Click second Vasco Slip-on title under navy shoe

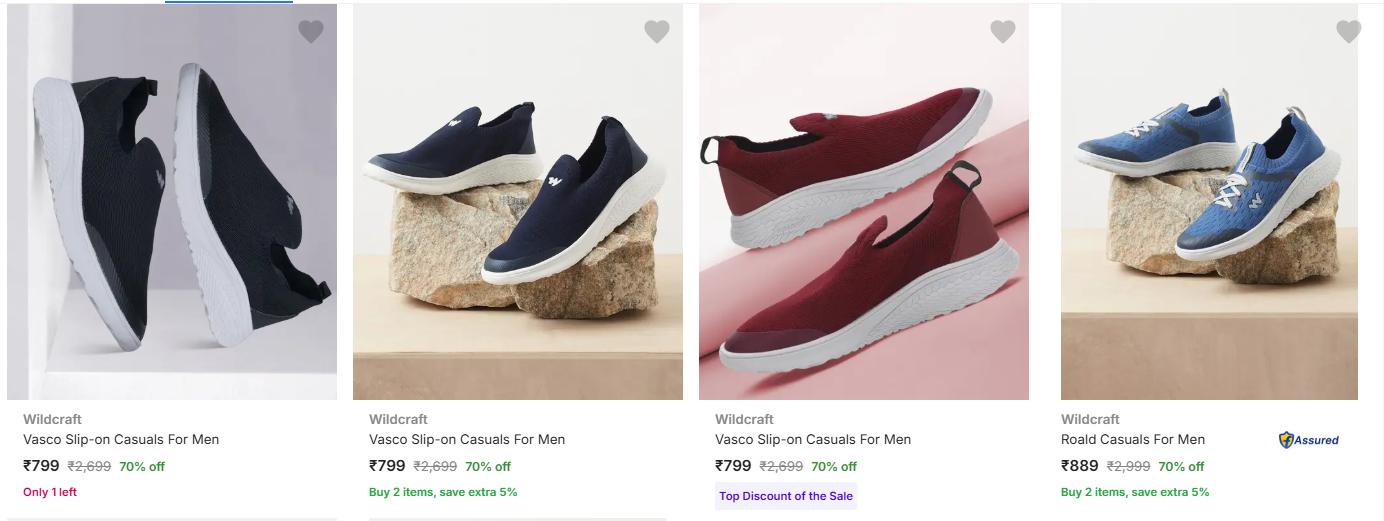click(467, 440)
